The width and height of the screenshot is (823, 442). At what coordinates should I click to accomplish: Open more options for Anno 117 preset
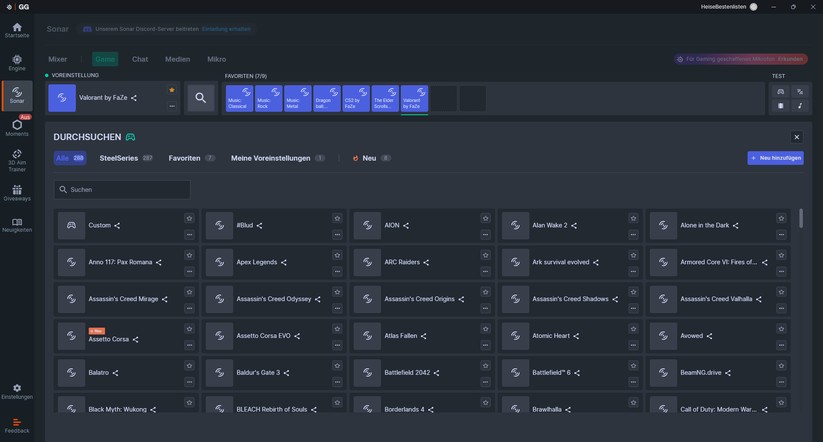[x=189, y=271]
